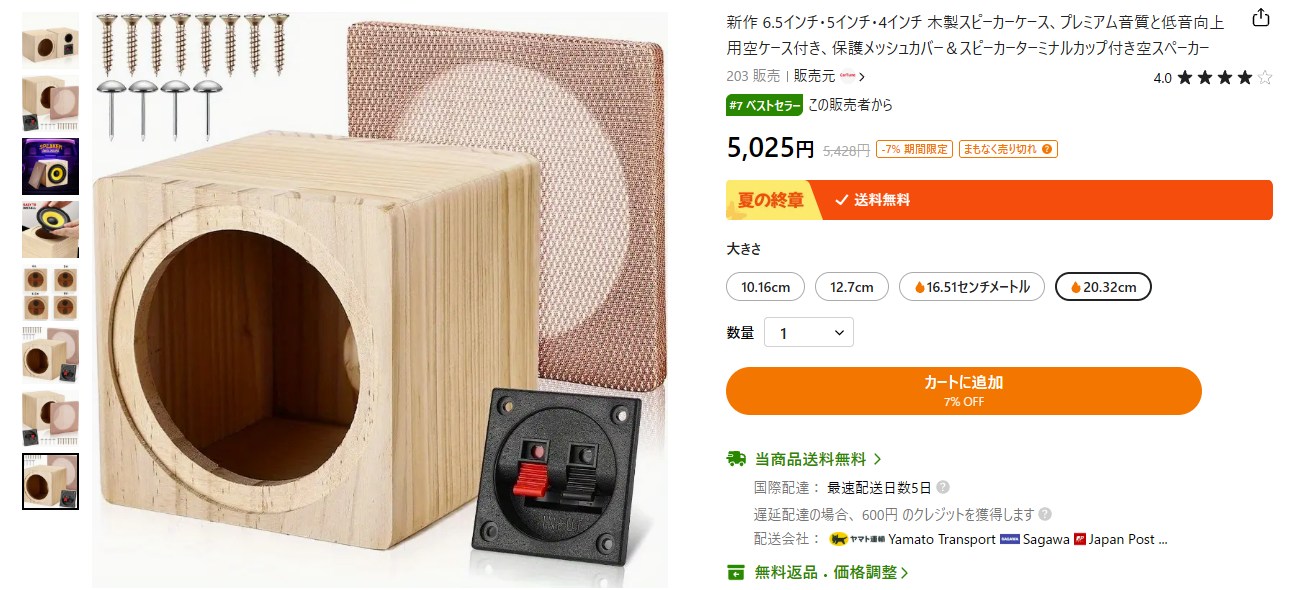Click the 夏の終章 送料無料 banner
This screenshot has height=590, width=1303.
999,200
